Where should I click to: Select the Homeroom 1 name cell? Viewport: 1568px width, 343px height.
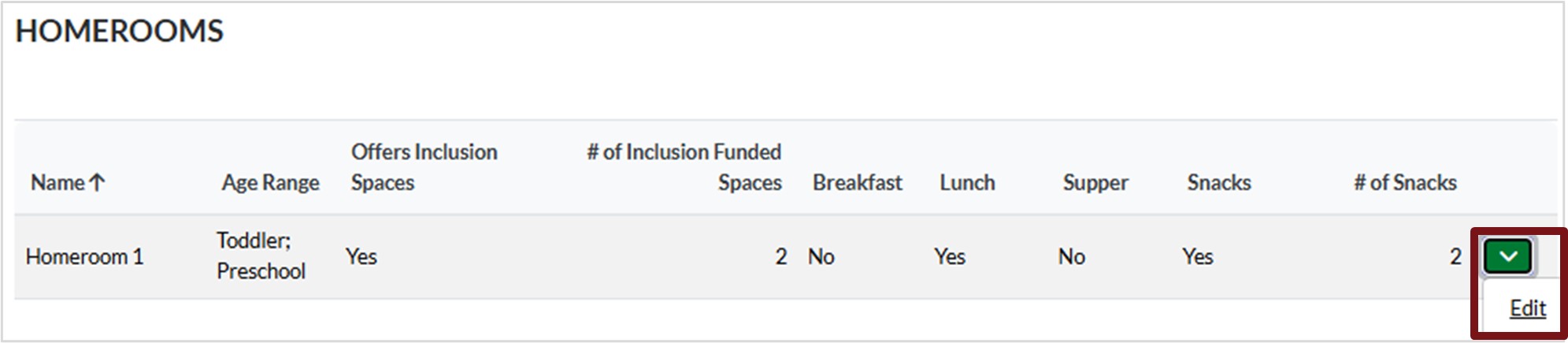84,257
